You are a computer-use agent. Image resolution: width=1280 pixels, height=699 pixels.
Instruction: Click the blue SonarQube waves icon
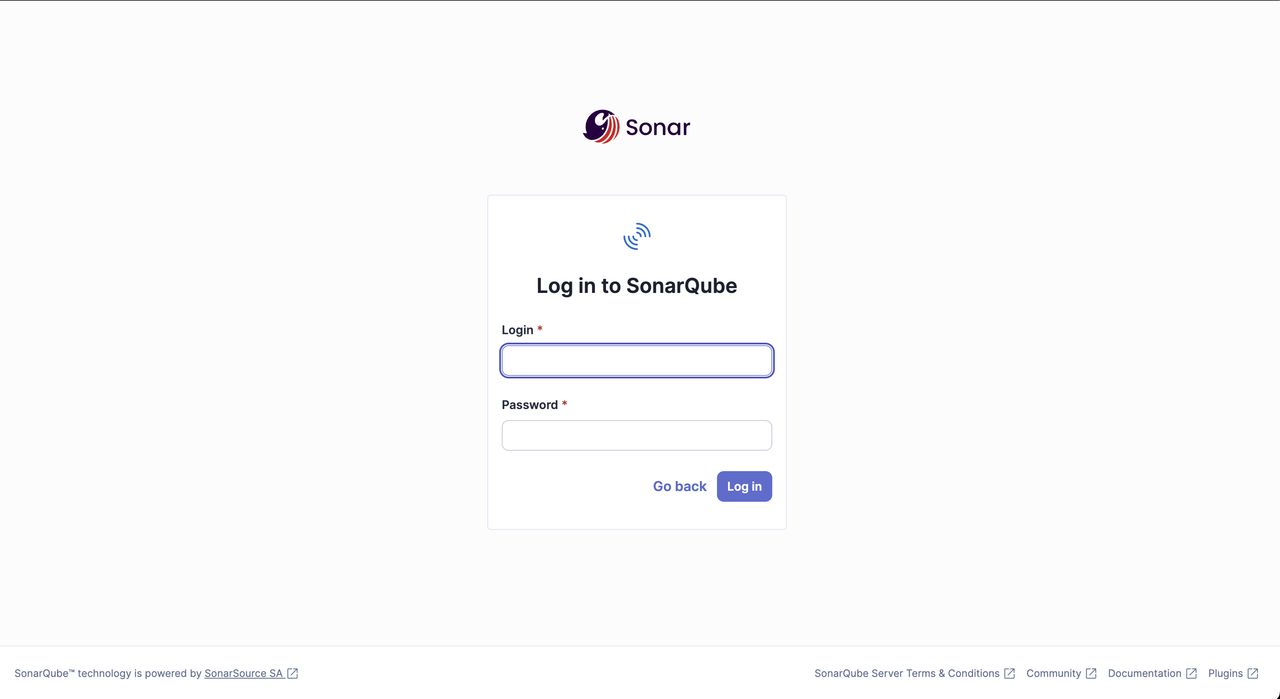tap(637, 237)
